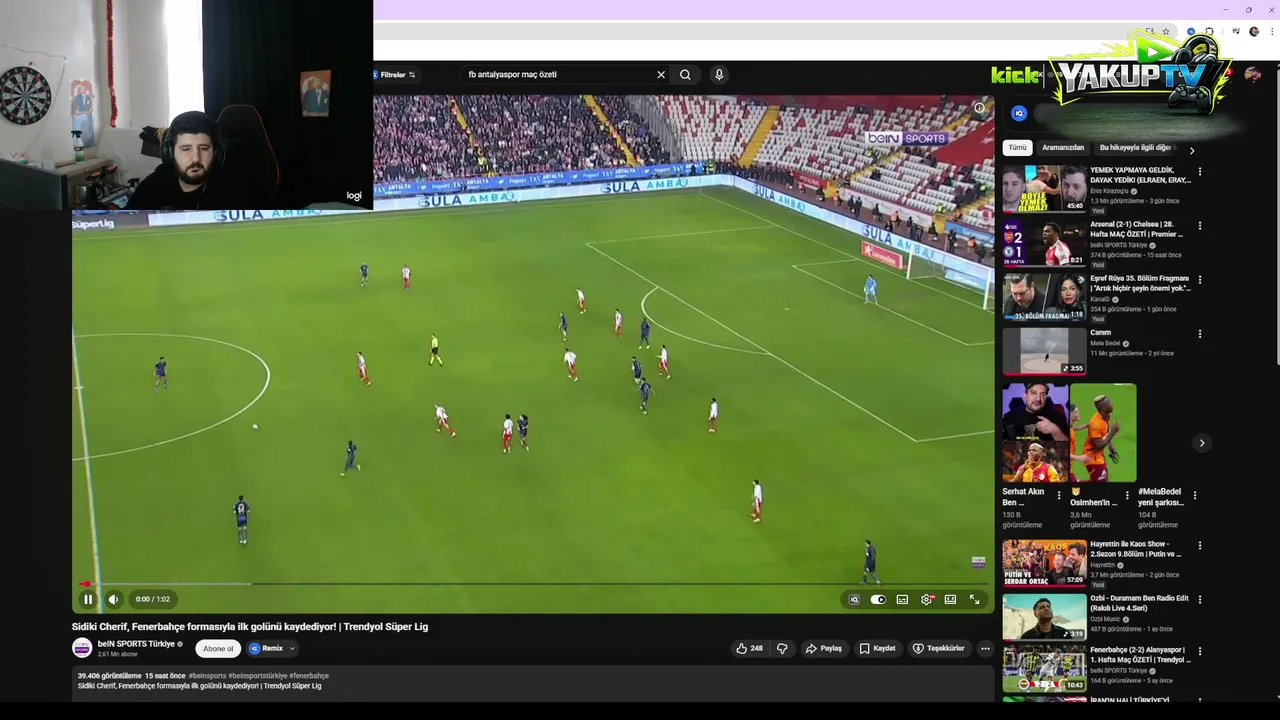Click the Teşekkürler button

pyautogui.click(x=938, y=648)
